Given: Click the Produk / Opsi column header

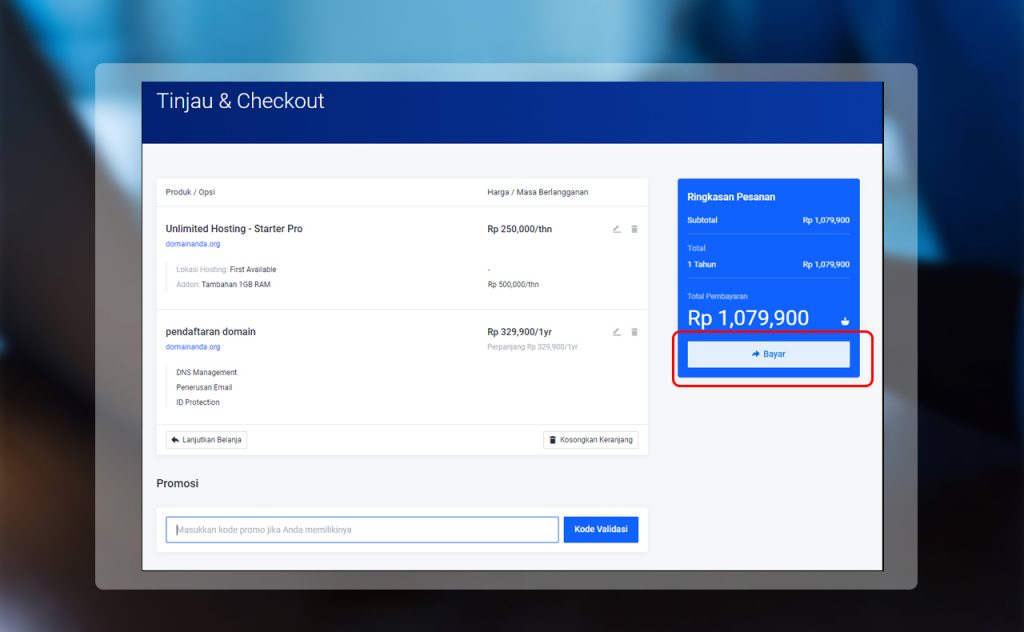Looking at the screenshot, I should coord(190,192).
